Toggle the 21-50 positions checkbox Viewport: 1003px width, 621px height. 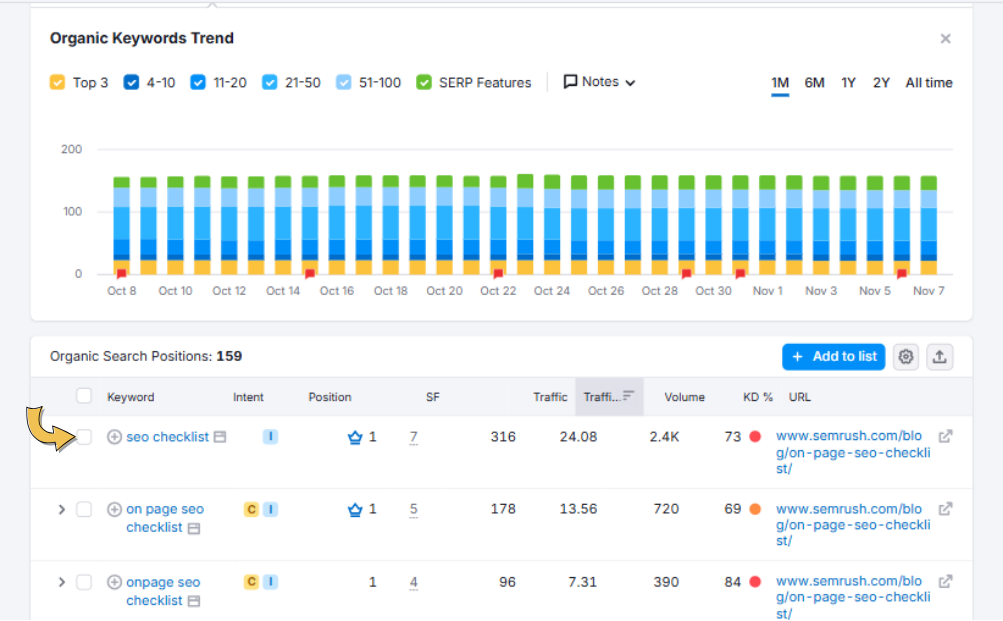click(269, 83)
